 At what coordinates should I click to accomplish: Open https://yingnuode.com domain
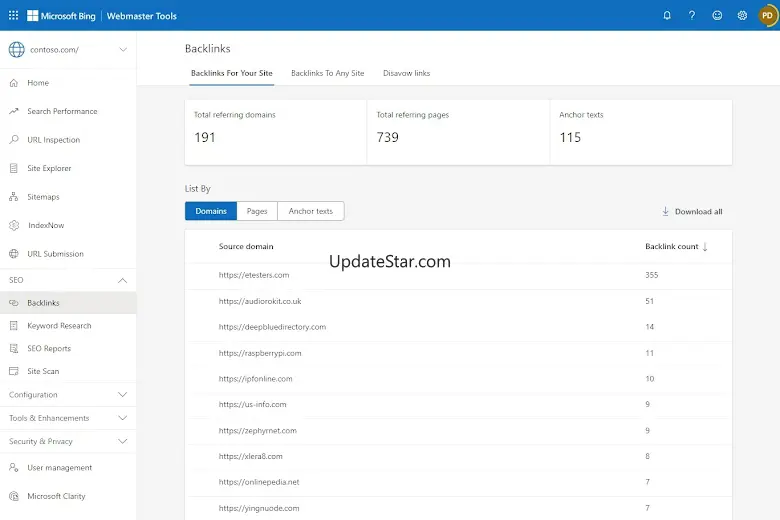pyautogui.click(x=259, y=508)
